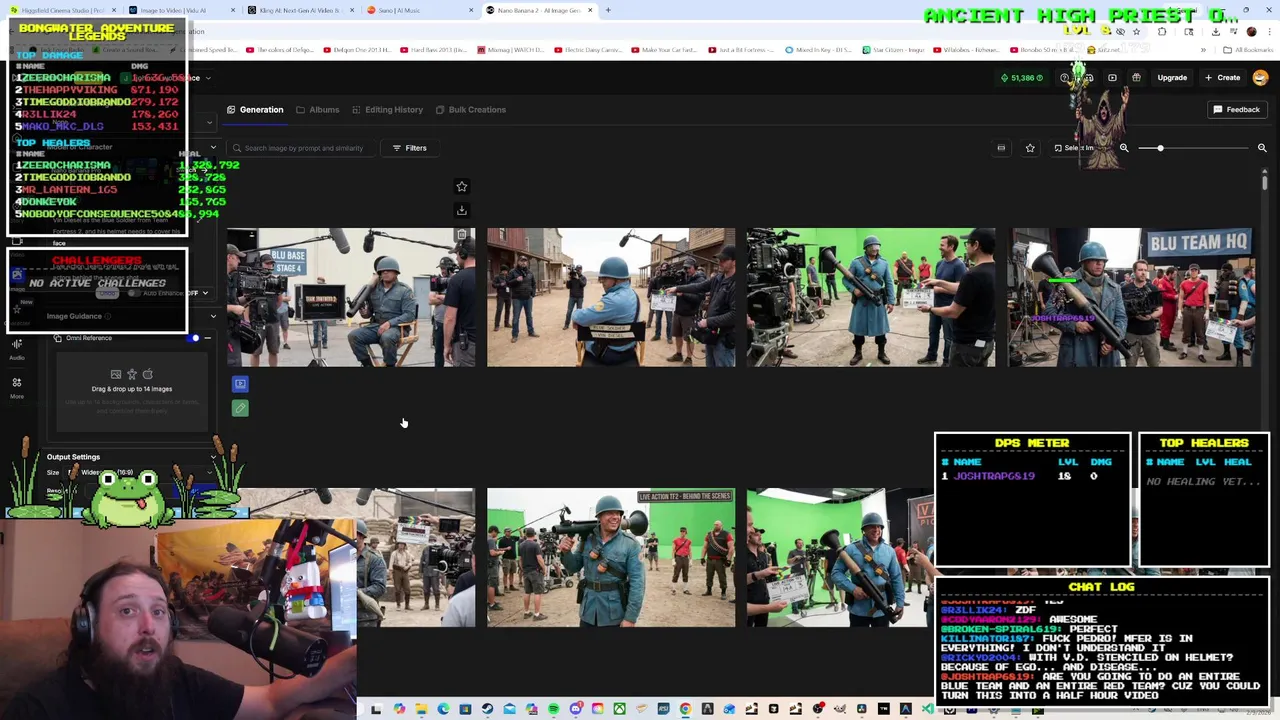Open the All Bookmarks folder
This screenshot has width=1280, height=720.
pyautogui.click(x=1248, y=49)
